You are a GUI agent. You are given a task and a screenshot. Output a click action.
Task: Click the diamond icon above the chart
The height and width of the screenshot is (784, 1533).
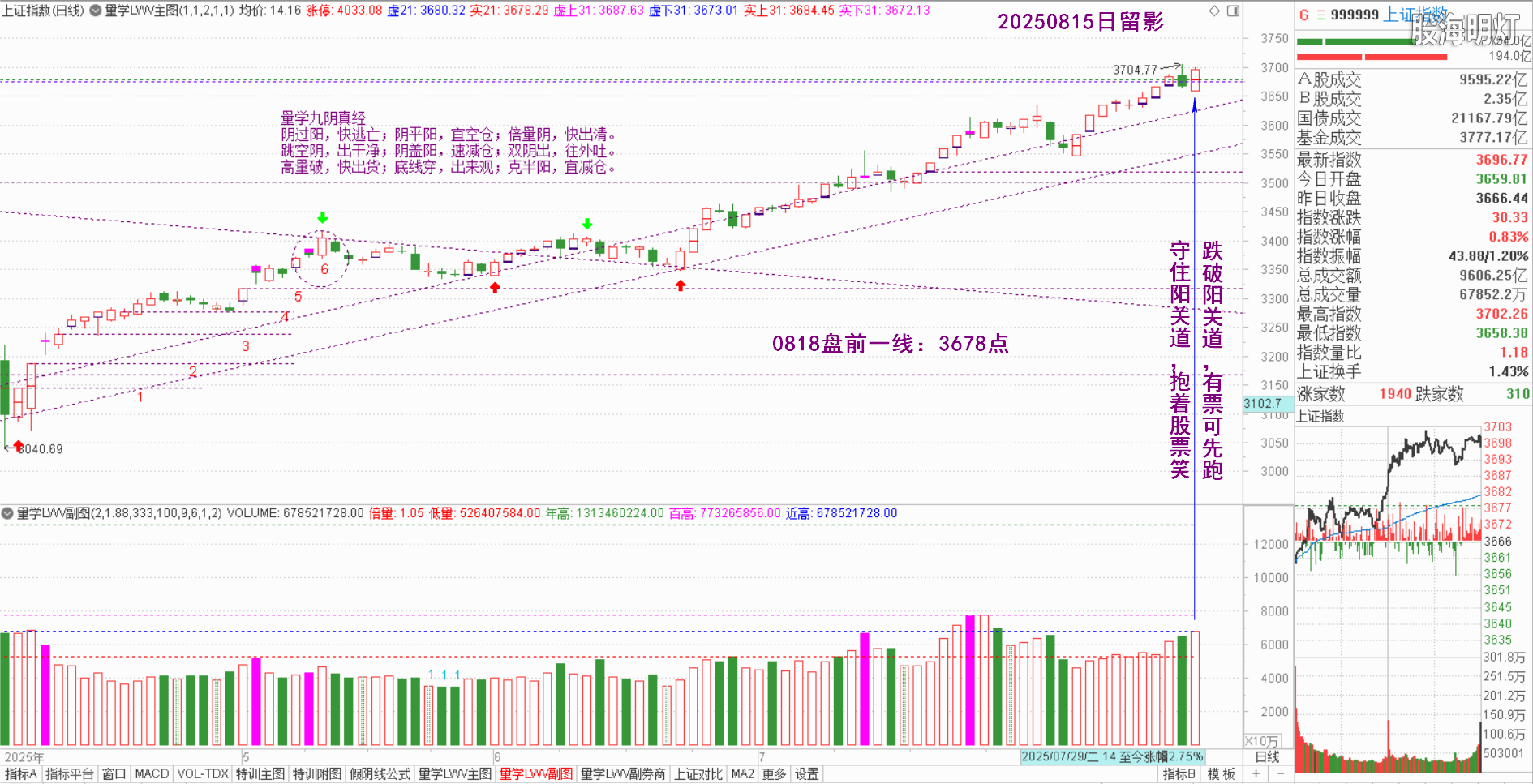tap(1214, 11)
